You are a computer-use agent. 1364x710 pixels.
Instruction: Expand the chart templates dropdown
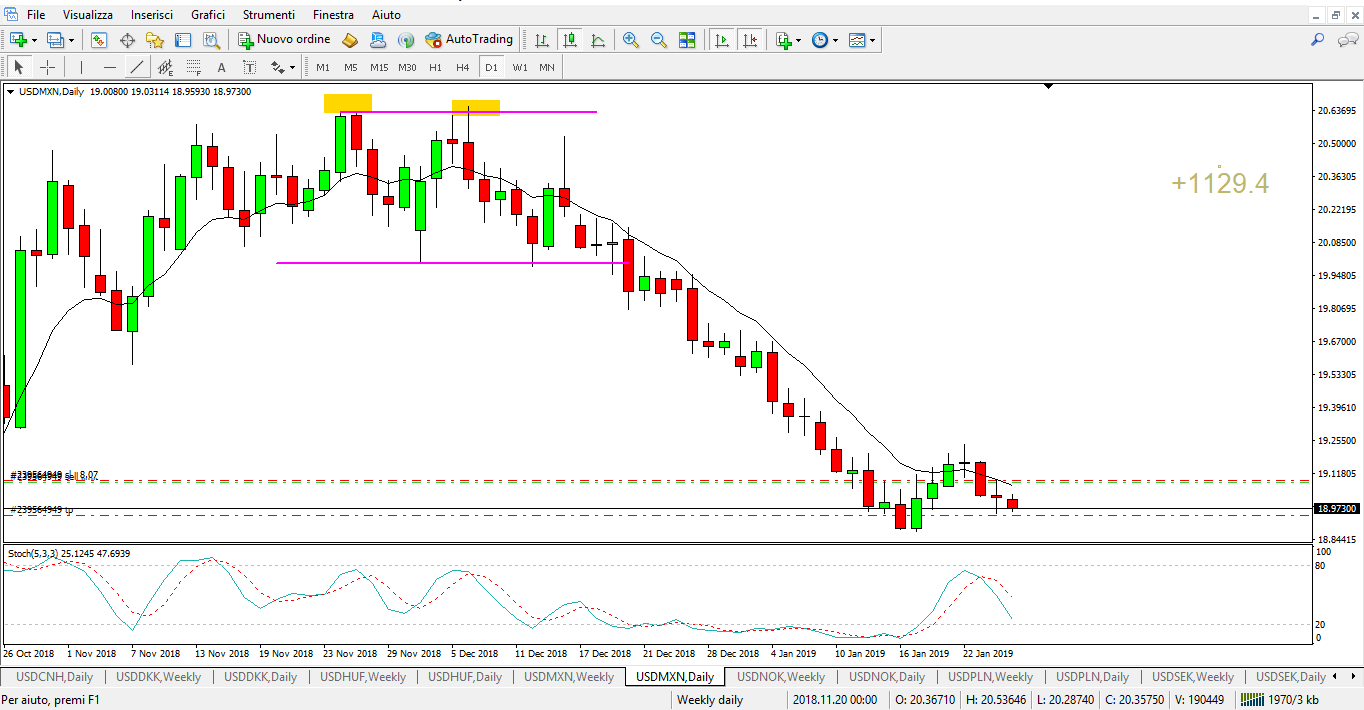pyautogui.click(x=873, y=41)
